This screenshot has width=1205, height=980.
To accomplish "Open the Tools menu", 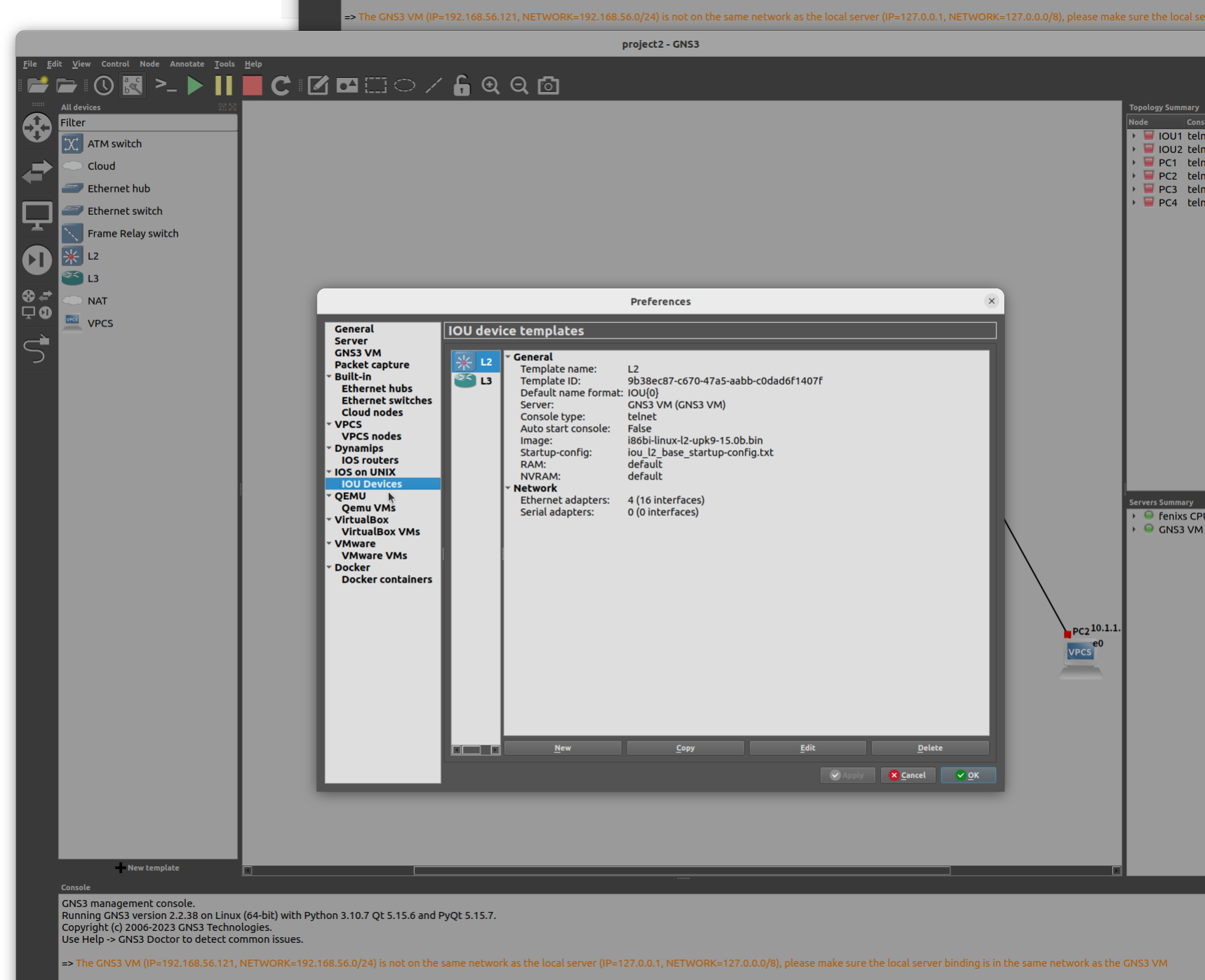I will click(x=225, y=64).
